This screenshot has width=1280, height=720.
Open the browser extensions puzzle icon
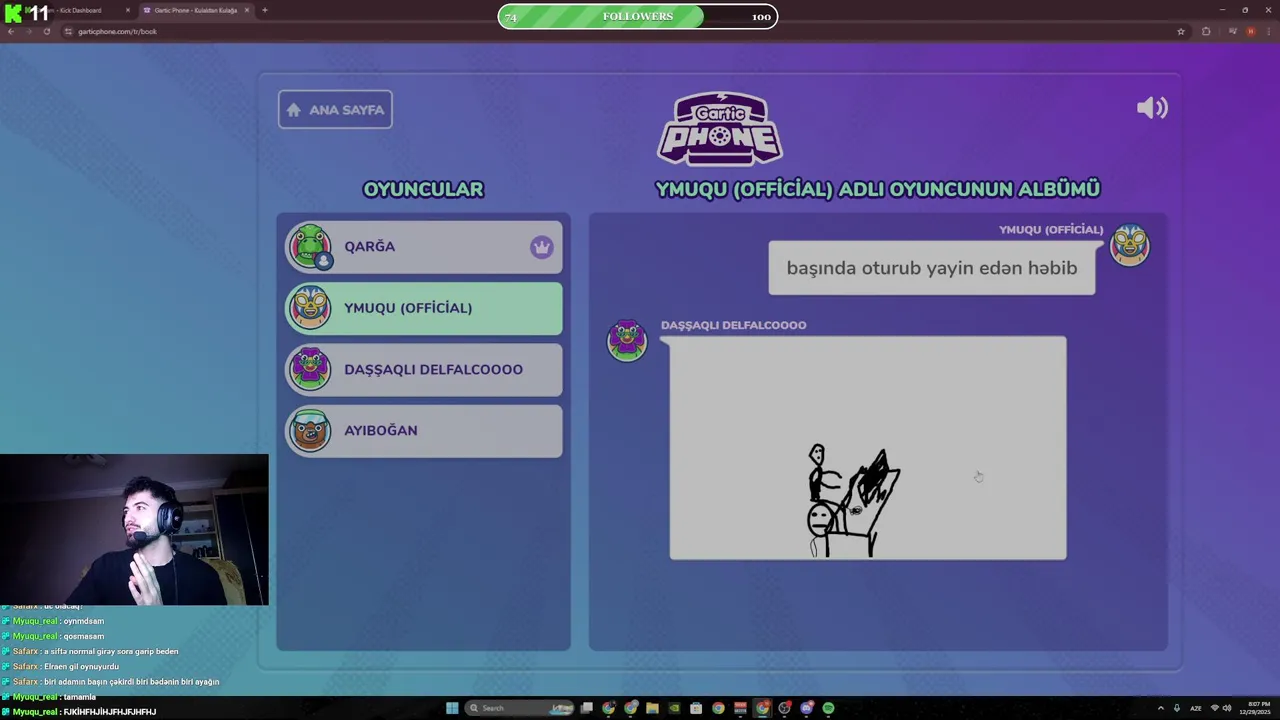(x=1206, y=31)
